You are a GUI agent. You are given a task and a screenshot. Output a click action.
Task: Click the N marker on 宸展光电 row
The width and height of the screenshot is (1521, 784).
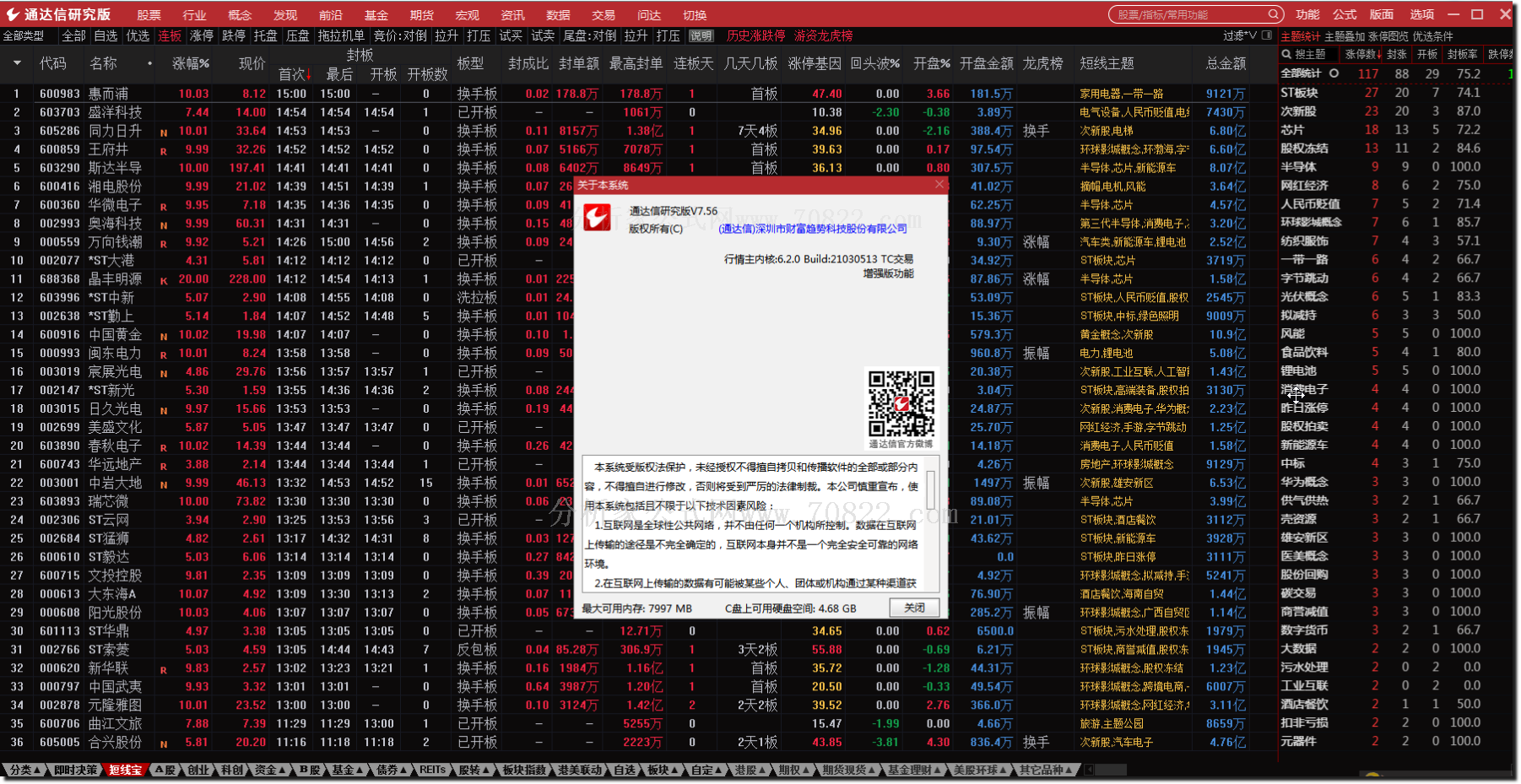click(x=164, y=374)
